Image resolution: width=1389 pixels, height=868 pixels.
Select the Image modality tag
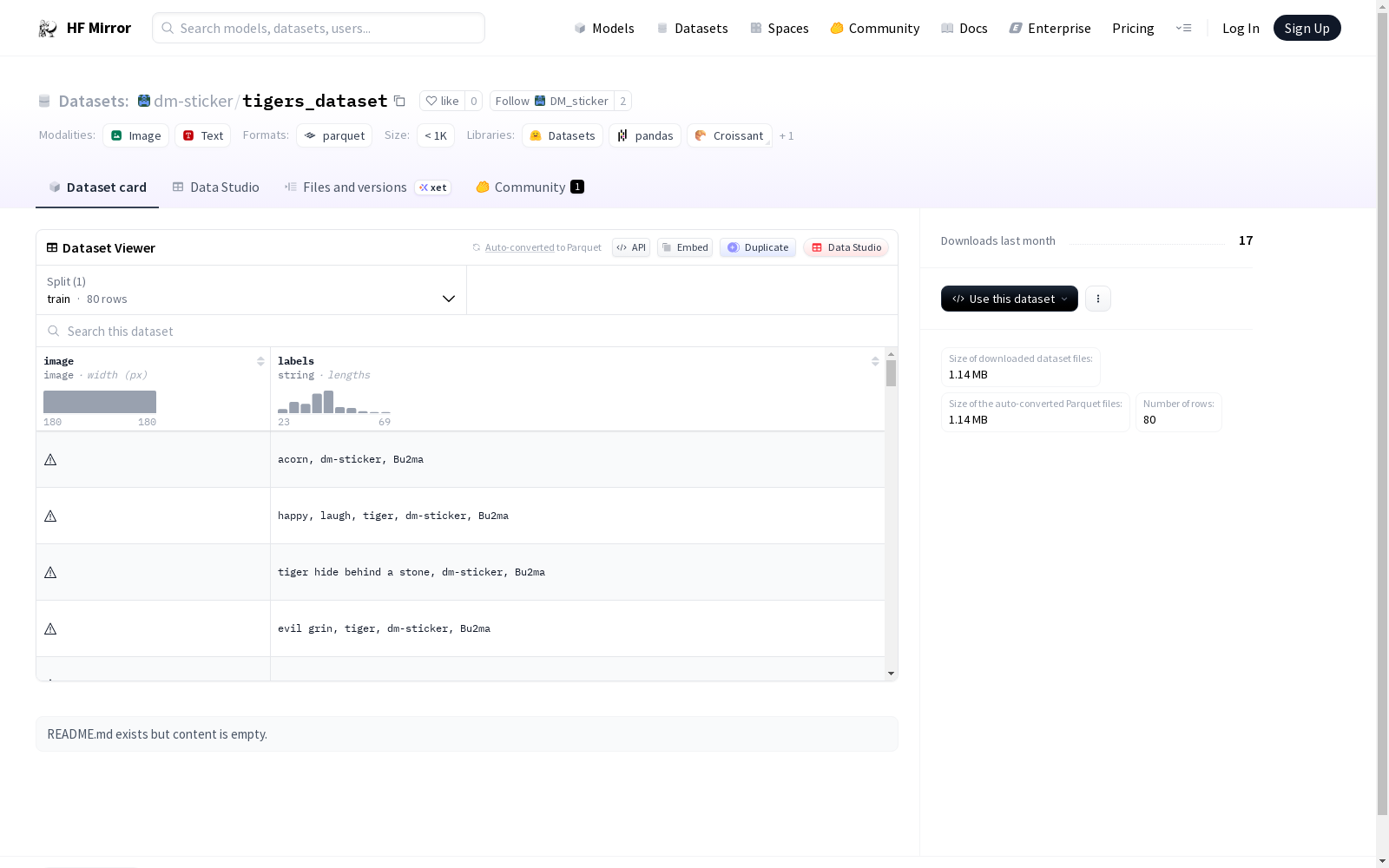[x=135, y=135]
